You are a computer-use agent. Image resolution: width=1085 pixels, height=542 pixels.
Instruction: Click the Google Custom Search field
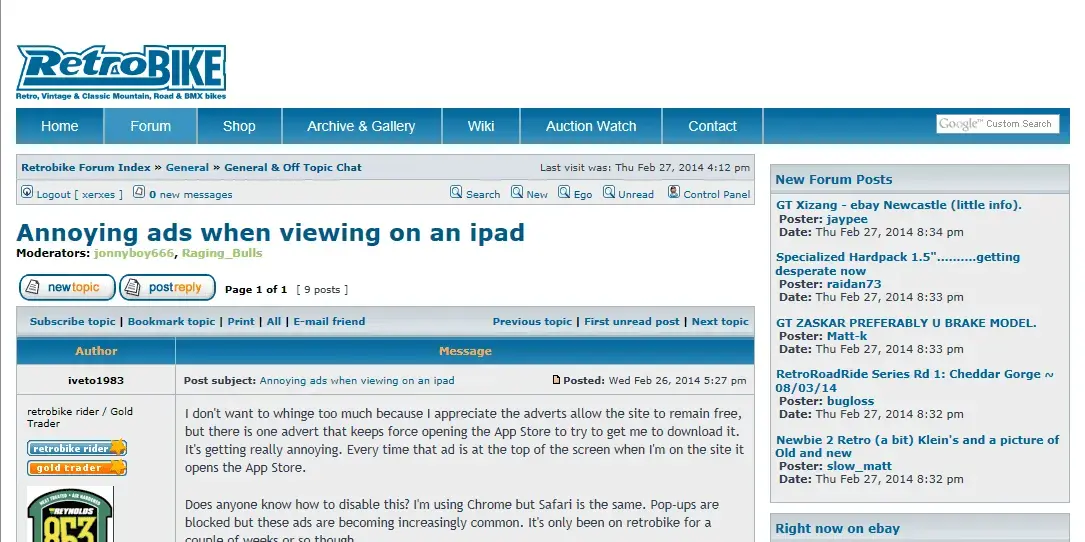click(x=996, y=124)
